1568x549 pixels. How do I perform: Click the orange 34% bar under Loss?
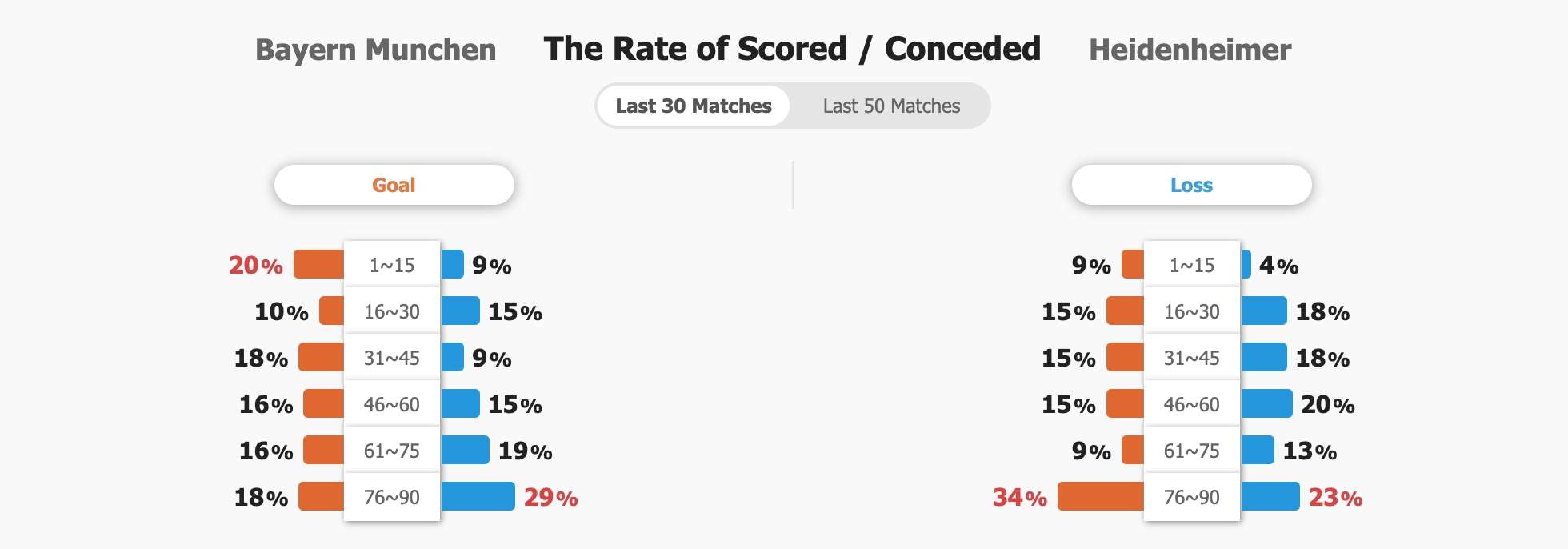pos(1101,496)
